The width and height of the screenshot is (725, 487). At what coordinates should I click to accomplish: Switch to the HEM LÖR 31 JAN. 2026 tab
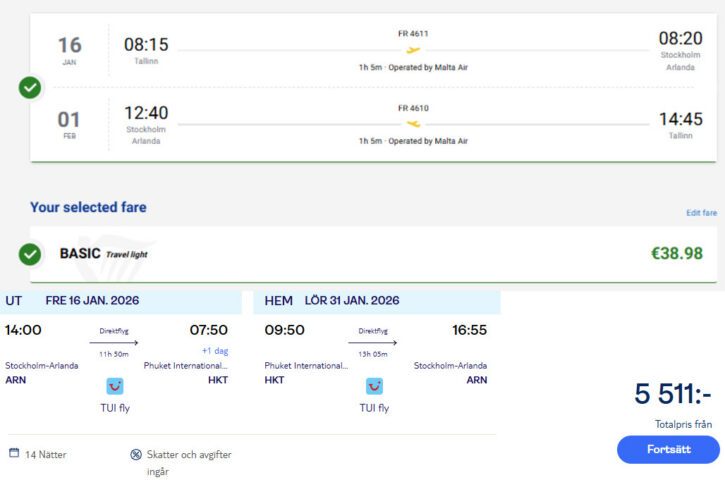point(376,301)
